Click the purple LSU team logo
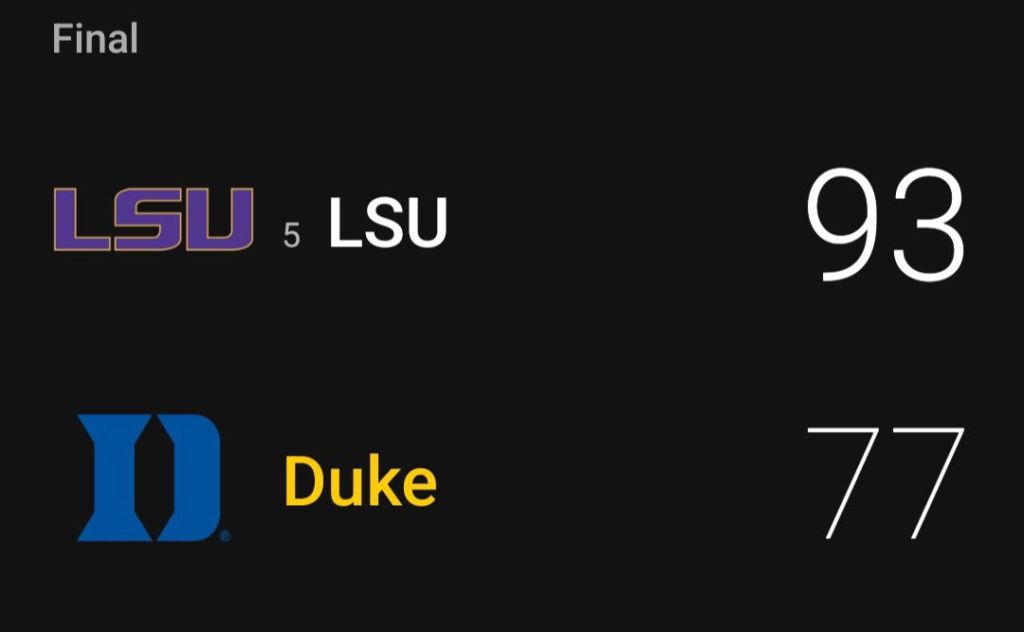This screenshot has height=632, width=1024. tap(153, 219)
